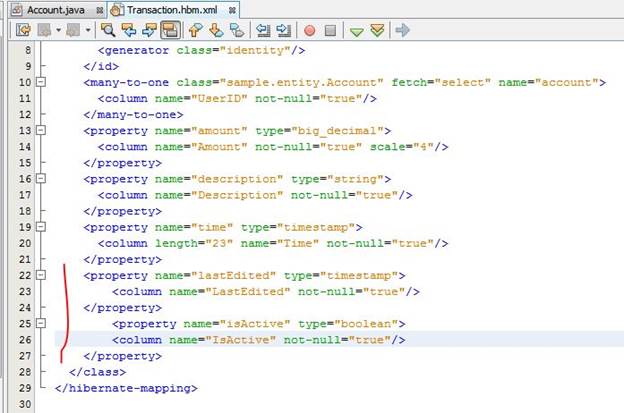Close the Transaction.hbm.xml tab
The width and height of the screenshot is (624, 413).
(x=232, y=11)
